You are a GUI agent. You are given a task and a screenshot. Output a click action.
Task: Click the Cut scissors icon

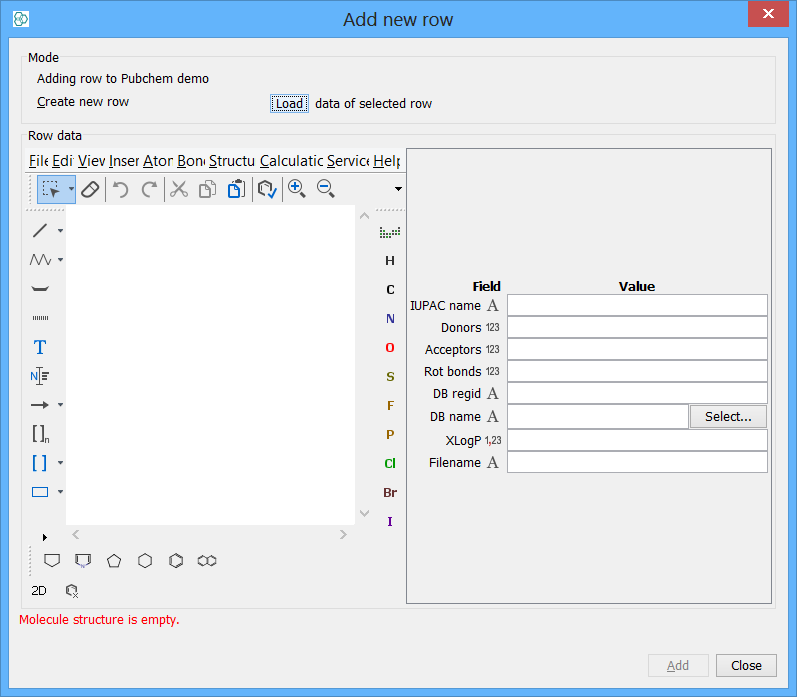179,189
